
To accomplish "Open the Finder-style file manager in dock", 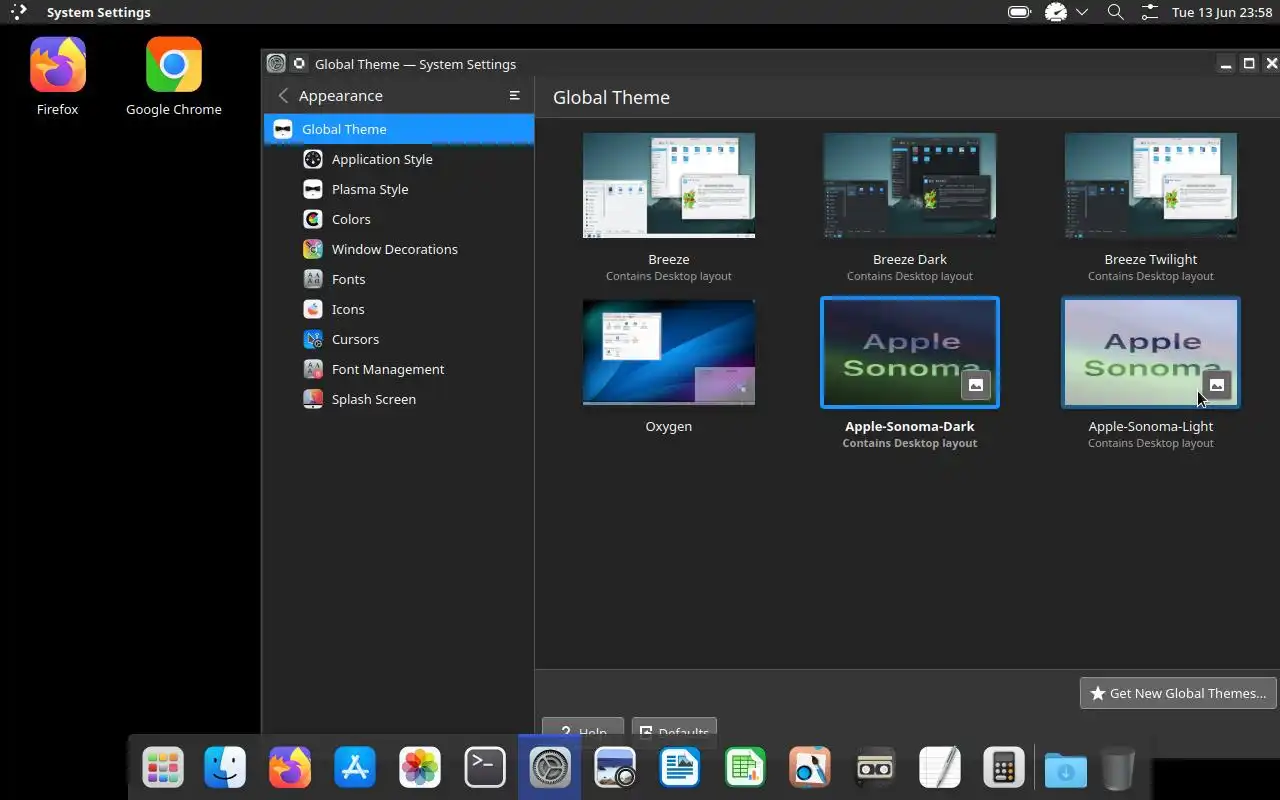I will click(225, 768).
